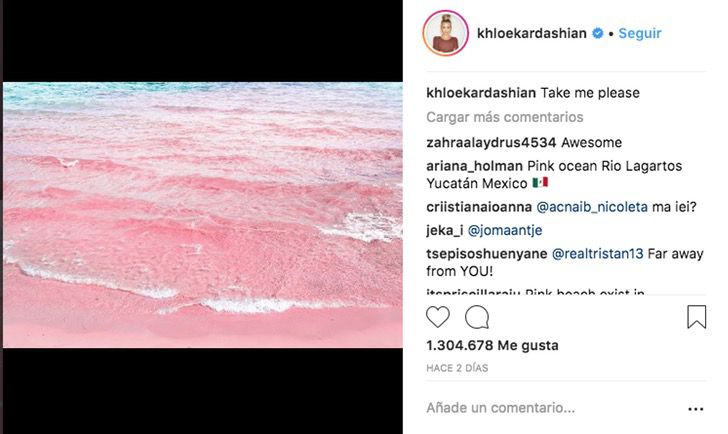Open the comment bubble icon
The height and width of the screenshot is (434, 728).
pyautogui.click(x=477, y=317)
